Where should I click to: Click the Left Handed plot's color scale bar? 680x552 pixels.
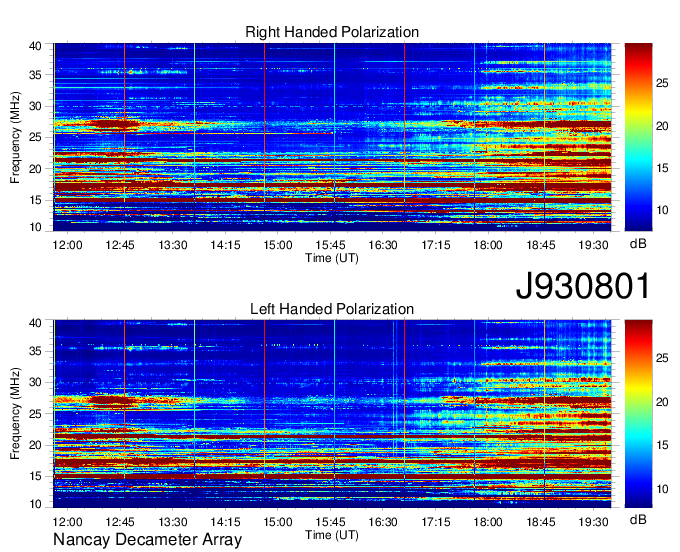coord(638,414)
